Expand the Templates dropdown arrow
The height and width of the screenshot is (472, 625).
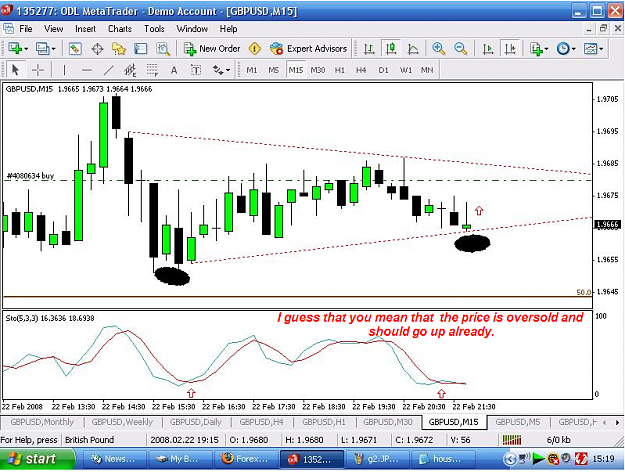[x=601, y=49]
